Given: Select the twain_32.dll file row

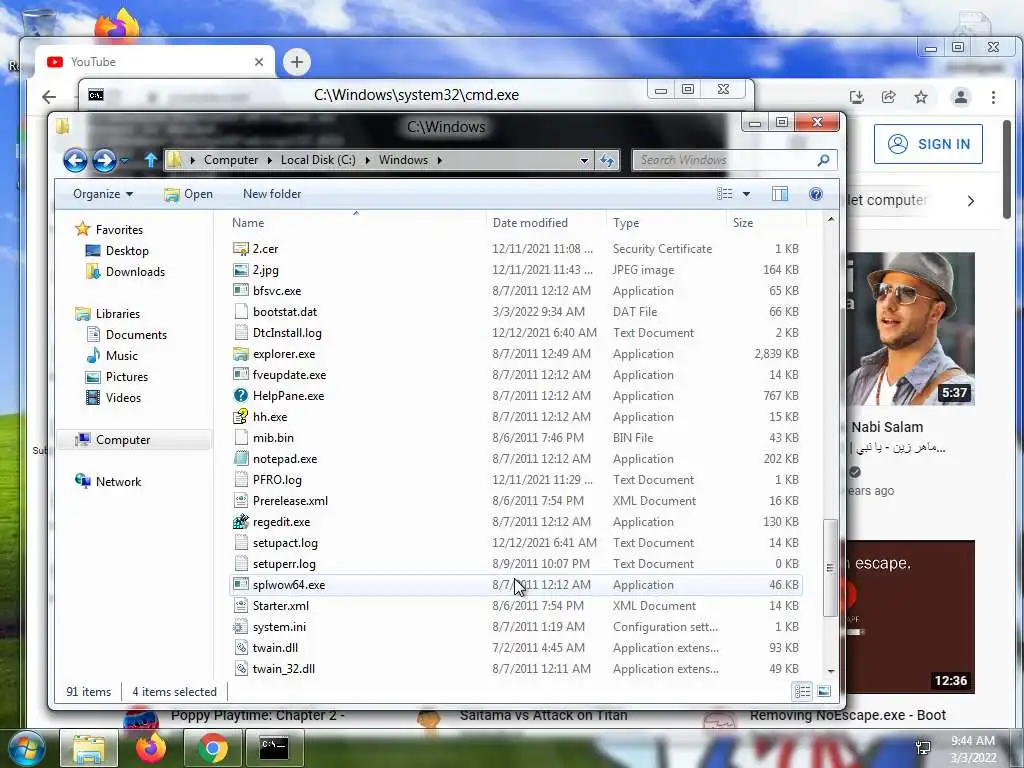Looking at the screenshot, I should coord(516,669).
